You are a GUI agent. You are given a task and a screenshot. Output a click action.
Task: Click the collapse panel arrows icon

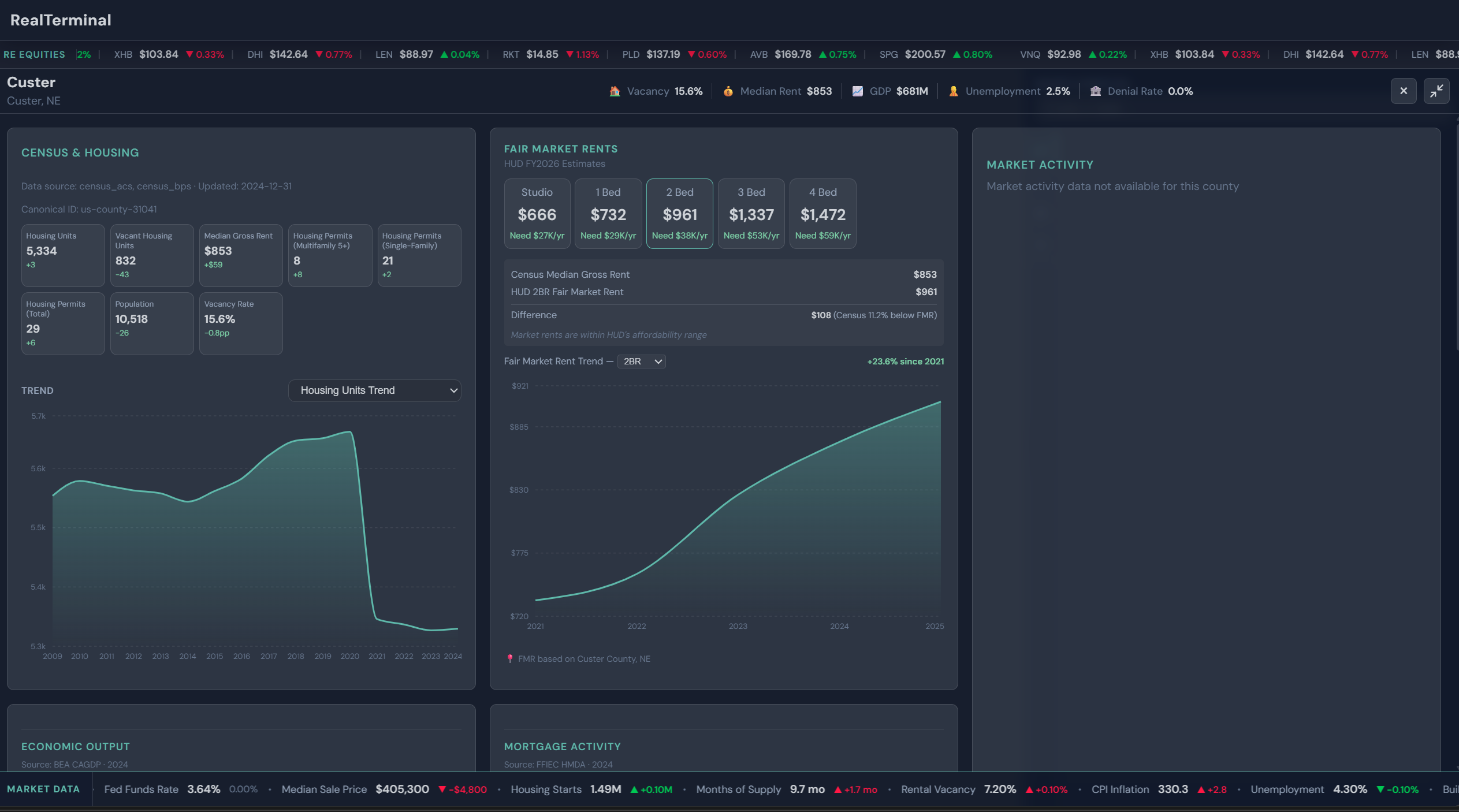pyautogui.click(x=1436, y=91)
